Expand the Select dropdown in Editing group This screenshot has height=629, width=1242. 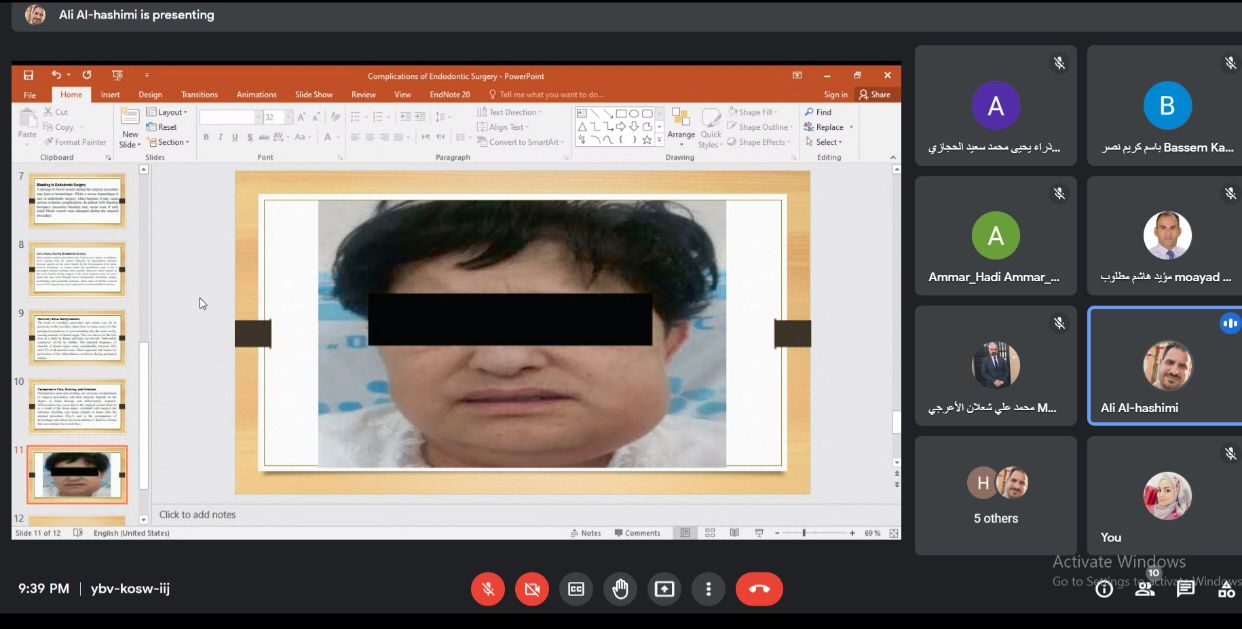[828, 142]
